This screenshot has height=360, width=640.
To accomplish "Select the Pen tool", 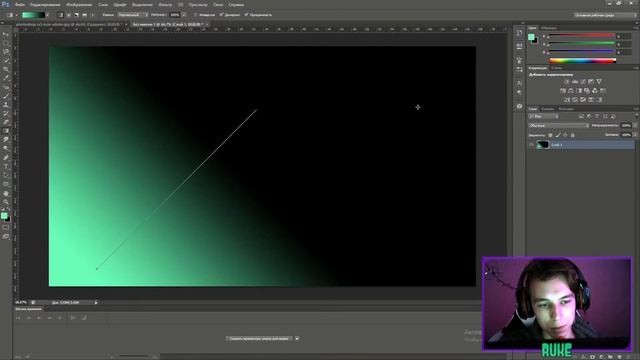I will (6, 158).
